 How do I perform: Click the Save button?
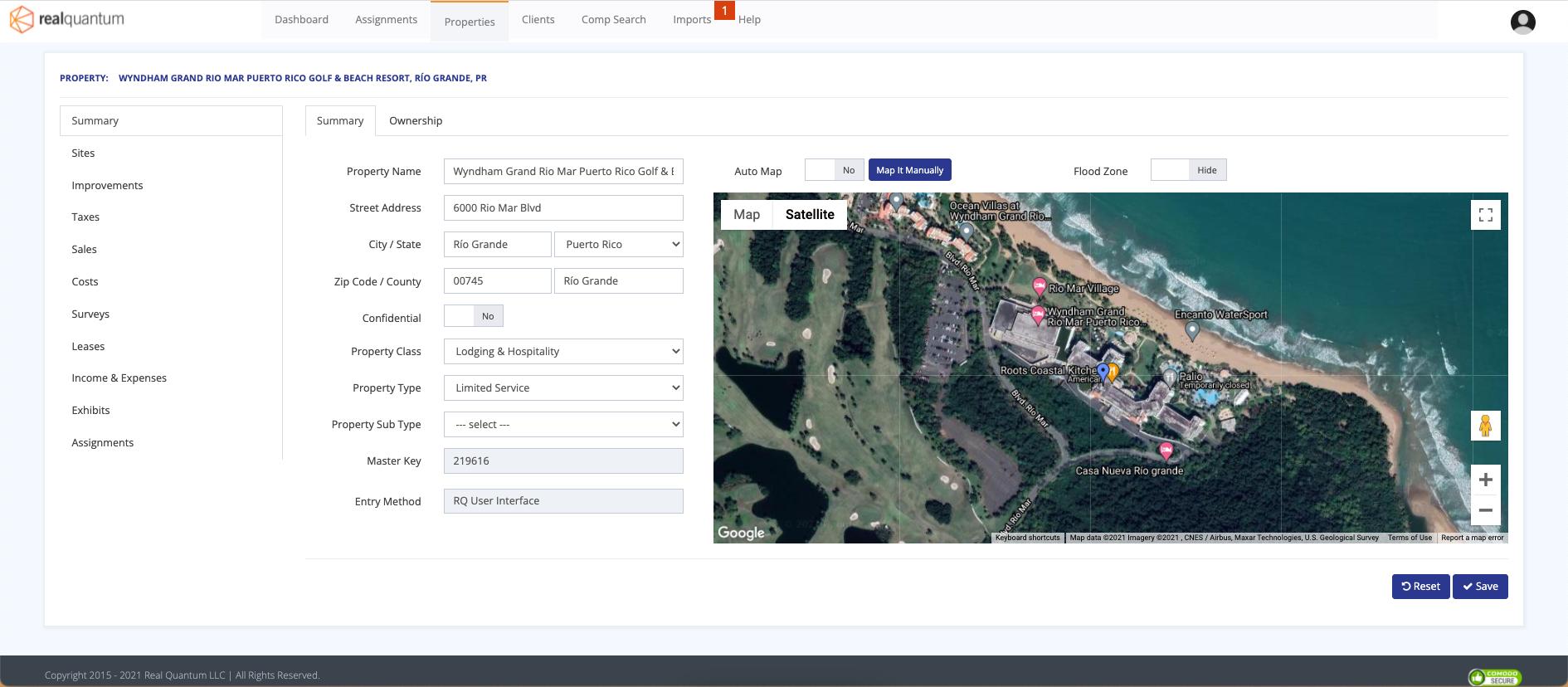coord(1479,587)
